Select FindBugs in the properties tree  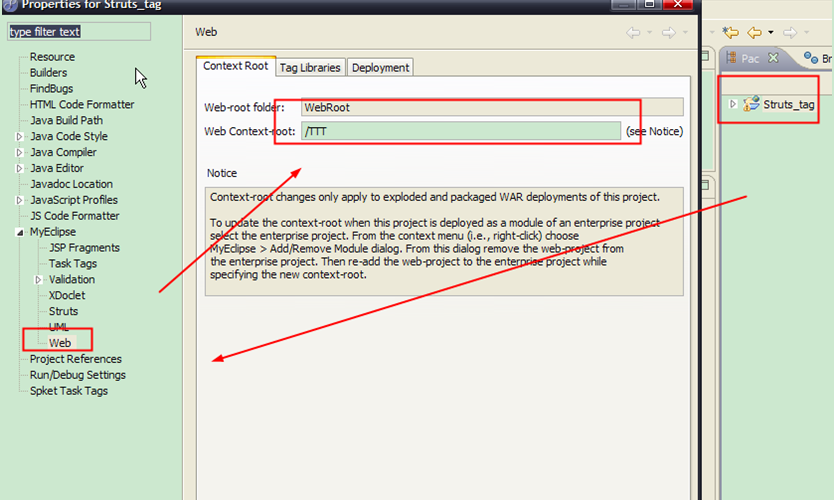pos(52,88)
